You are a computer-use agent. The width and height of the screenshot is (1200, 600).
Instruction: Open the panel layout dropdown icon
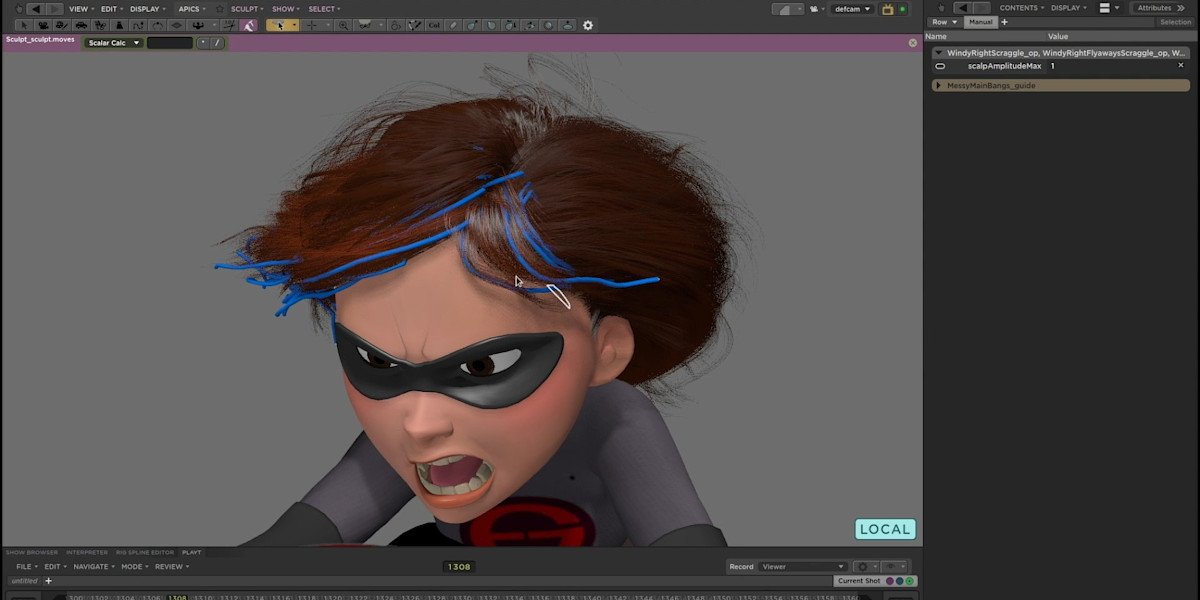tap(1108, 8)
